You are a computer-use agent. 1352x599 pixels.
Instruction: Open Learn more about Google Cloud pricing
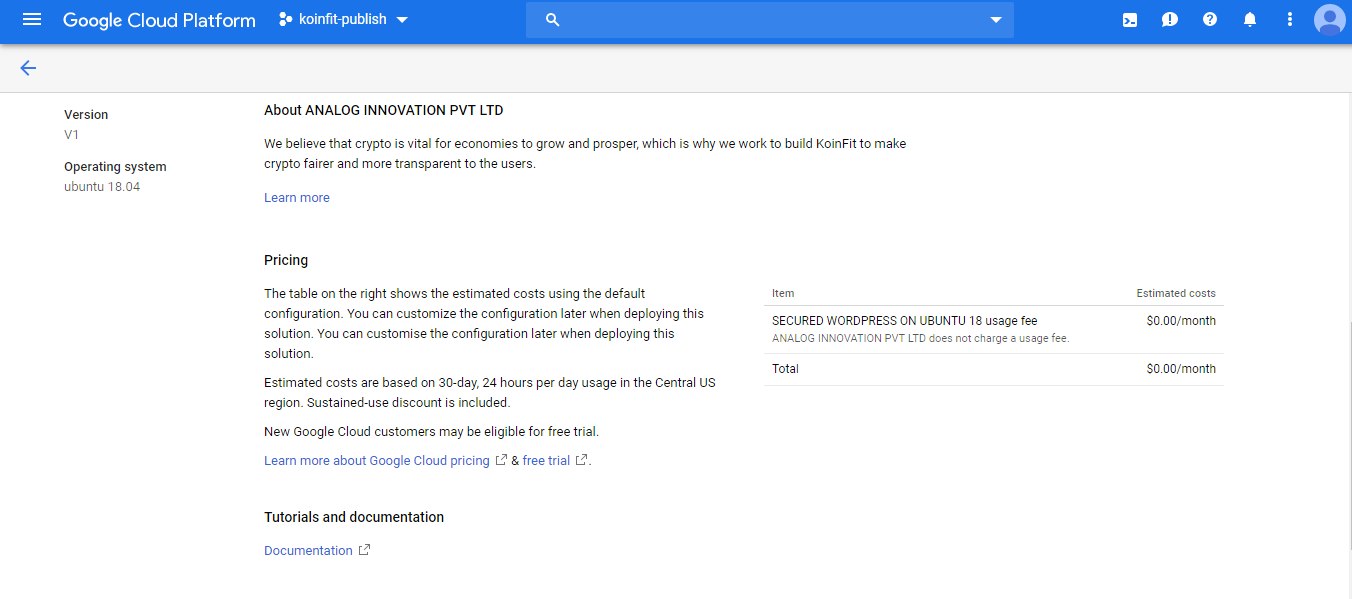pos(377,461)
